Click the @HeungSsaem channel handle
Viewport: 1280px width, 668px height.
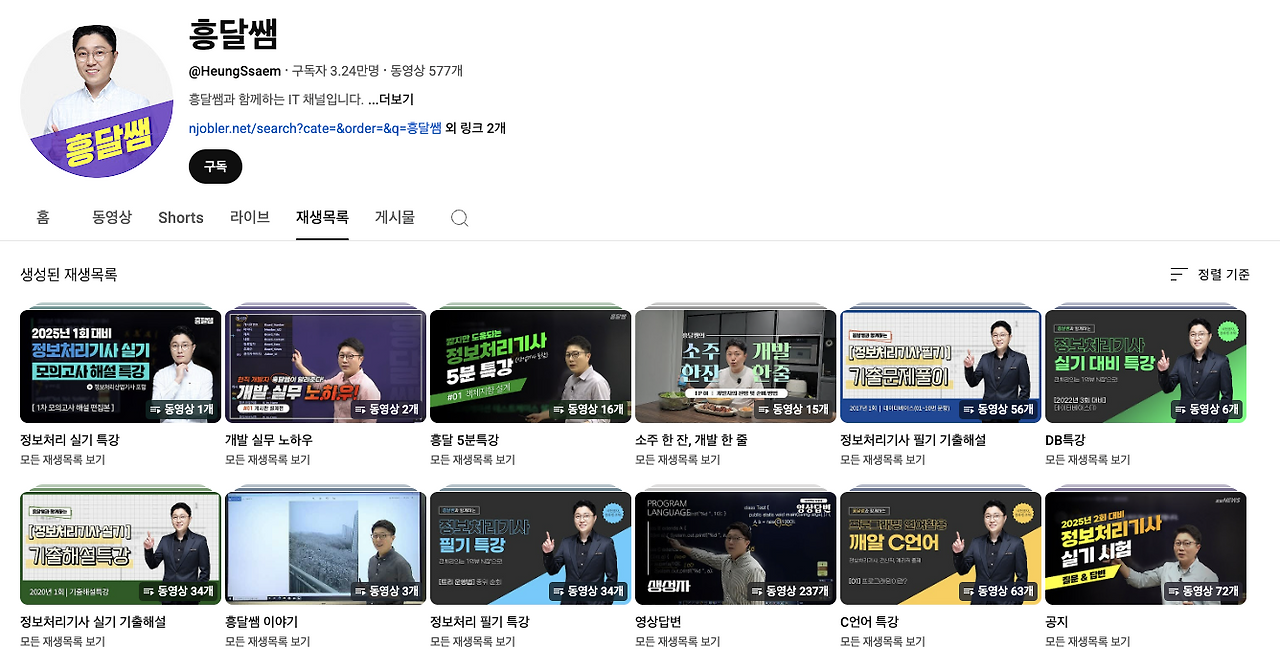[235, 71]
